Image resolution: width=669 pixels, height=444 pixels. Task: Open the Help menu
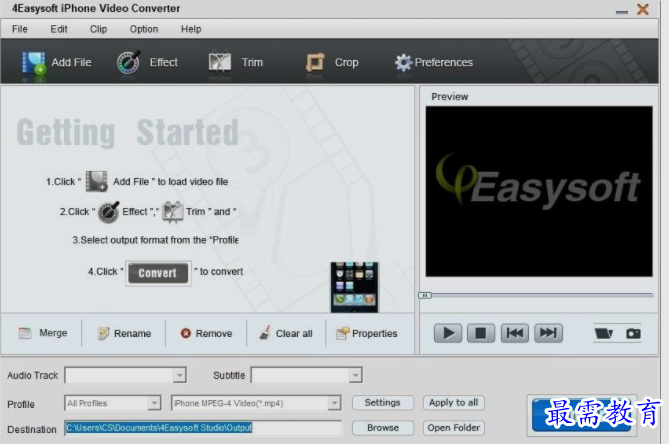(x=191, y=29)
